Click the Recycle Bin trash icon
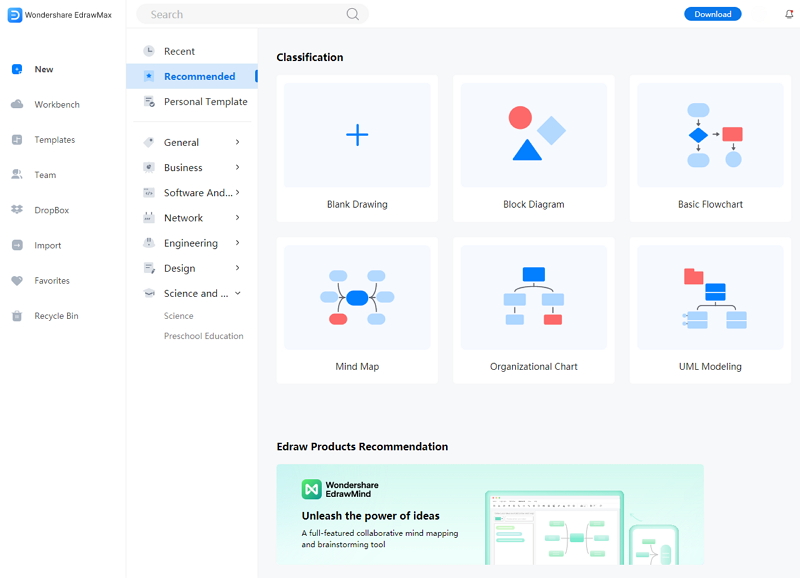This screenshot has width=800, height=578. click(x=17, y=316)
